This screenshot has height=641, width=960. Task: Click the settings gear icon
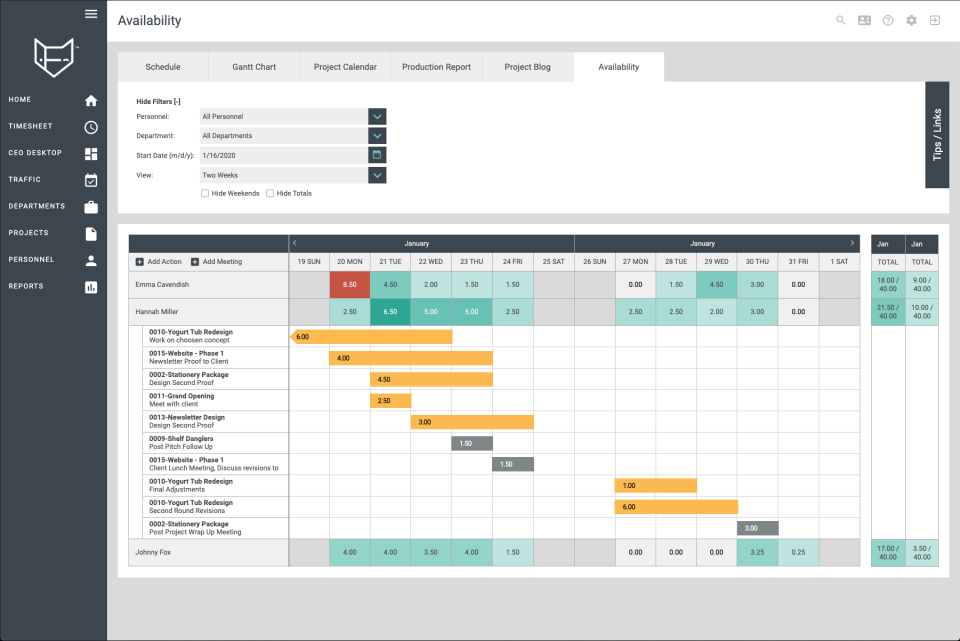[911, 20]
